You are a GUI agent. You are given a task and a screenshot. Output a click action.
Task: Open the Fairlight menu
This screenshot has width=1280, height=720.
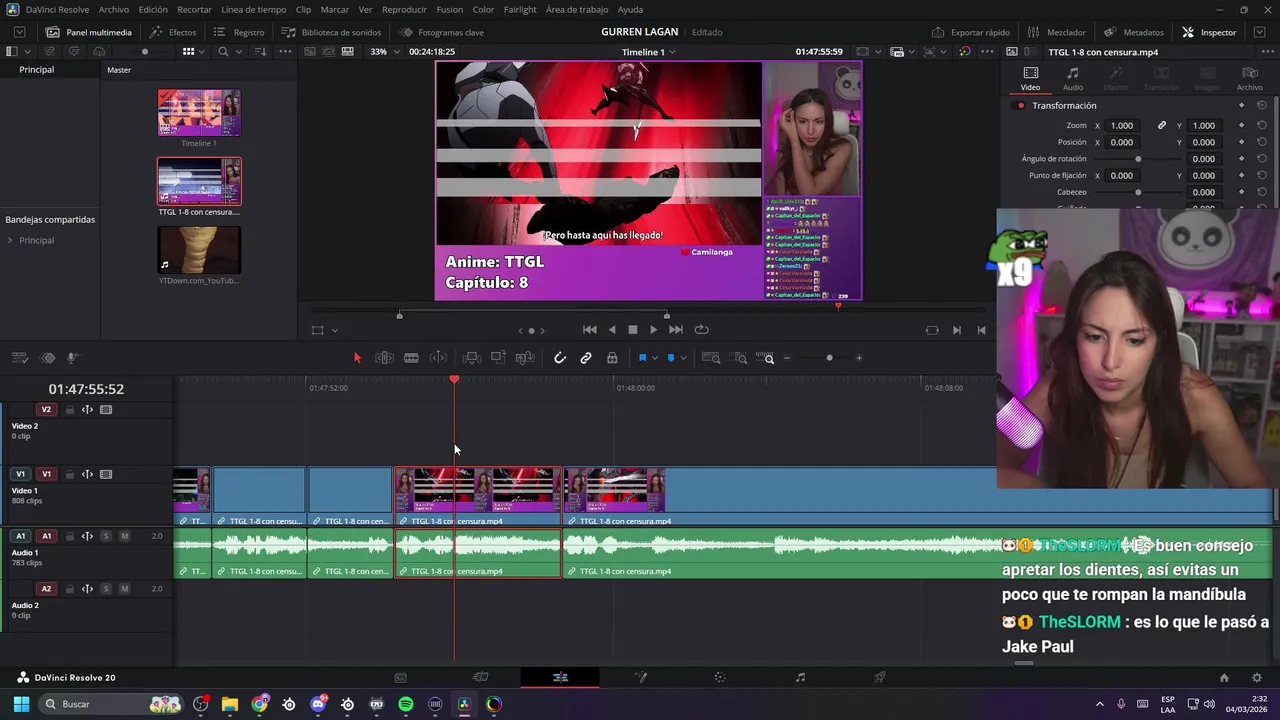tap(520, 9)
